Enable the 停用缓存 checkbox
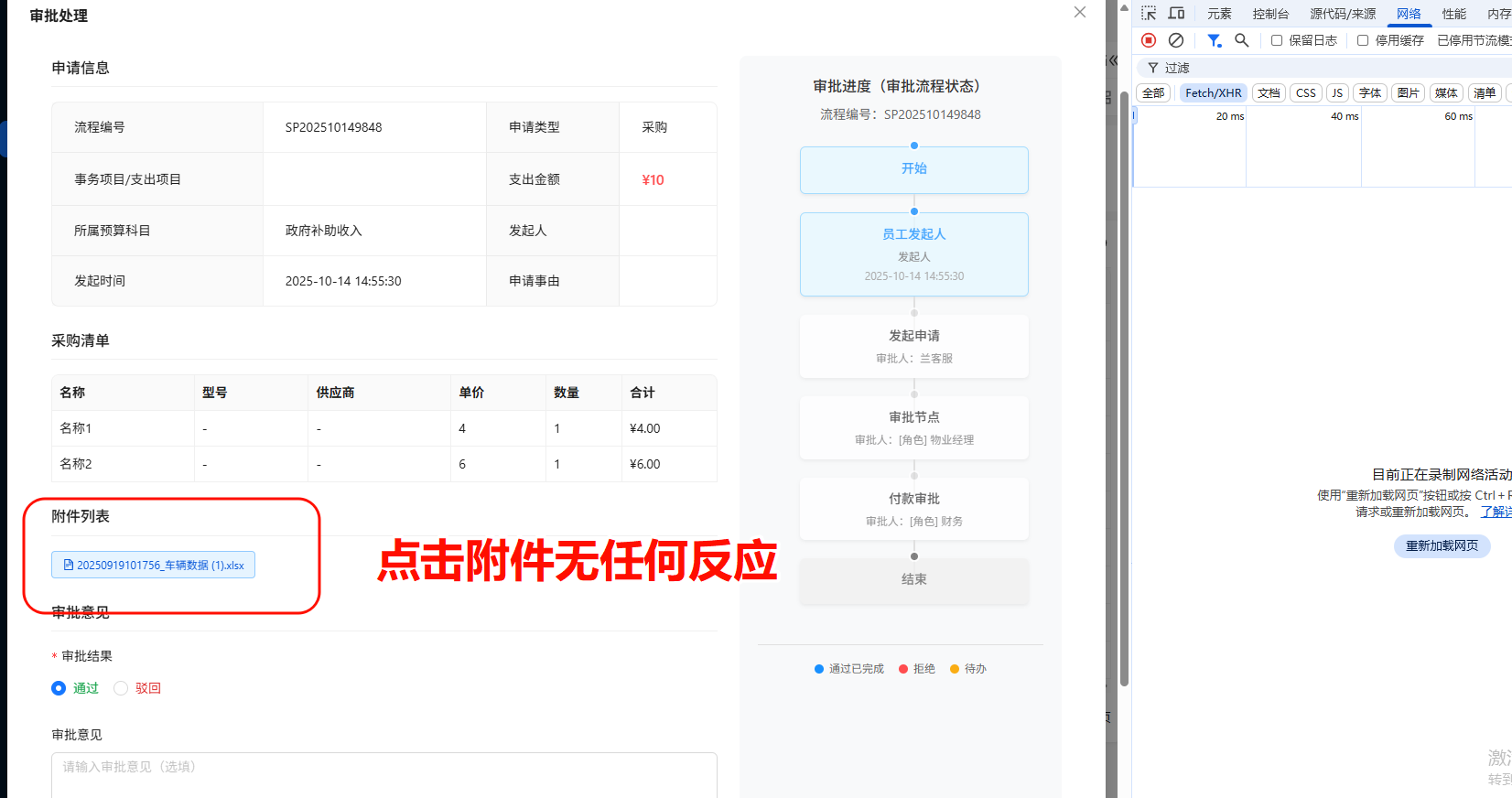The image size is (1512, 798). click(x=1363, y=40)
